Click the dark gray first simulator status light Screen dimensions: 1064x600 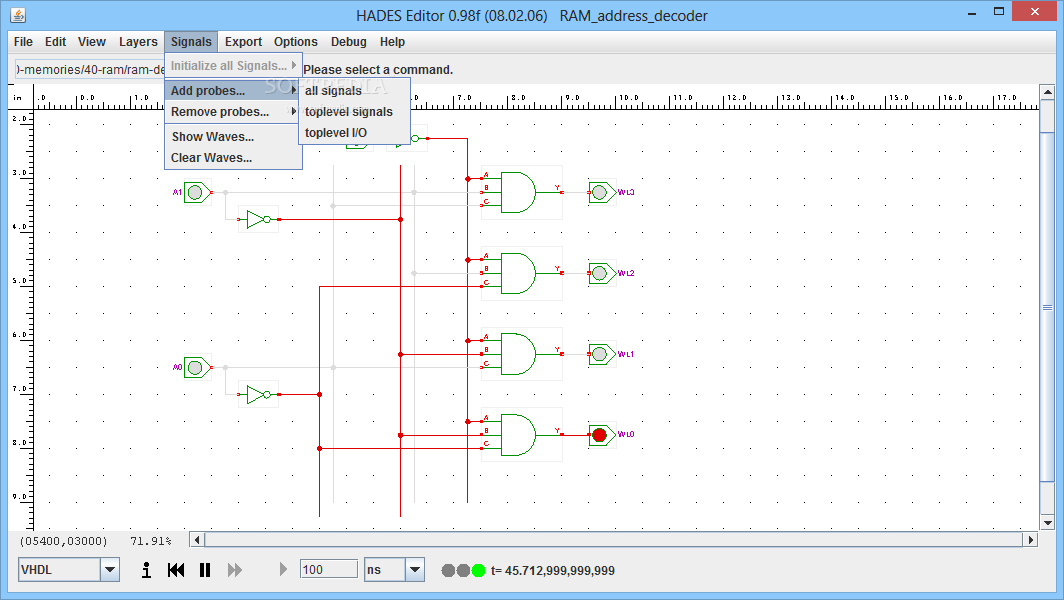pyautogui.click(x=448, y=570)
